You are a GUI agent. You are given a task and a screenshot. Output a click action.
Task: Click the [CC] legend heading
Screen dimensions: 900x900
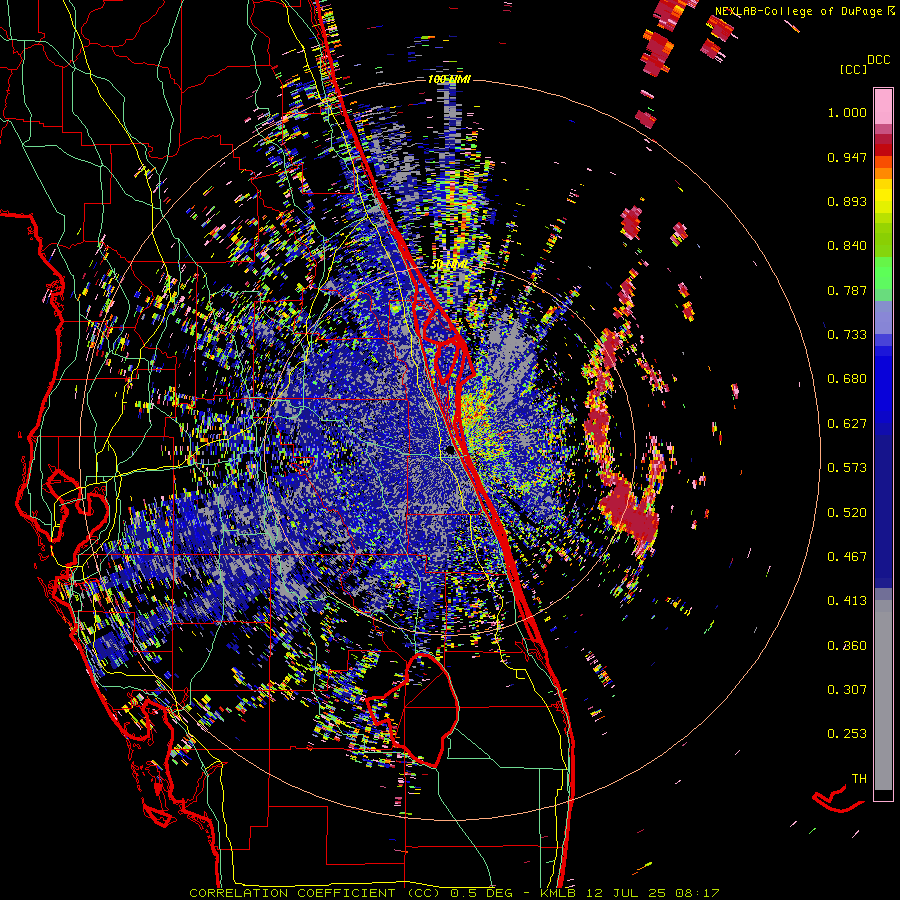853,69
